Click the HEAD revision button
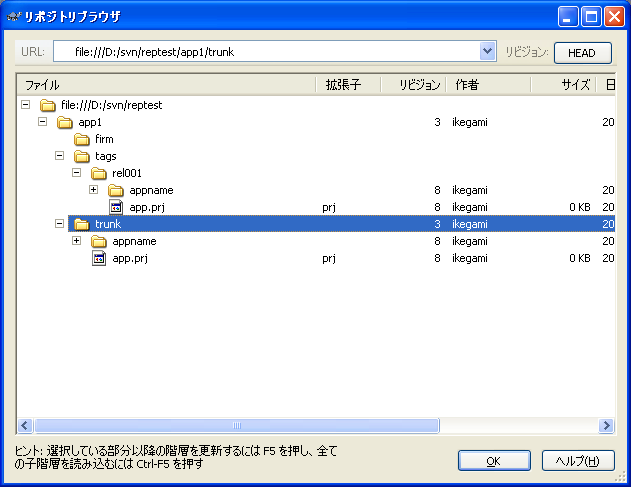631x487 pixels. click(583, 53)
